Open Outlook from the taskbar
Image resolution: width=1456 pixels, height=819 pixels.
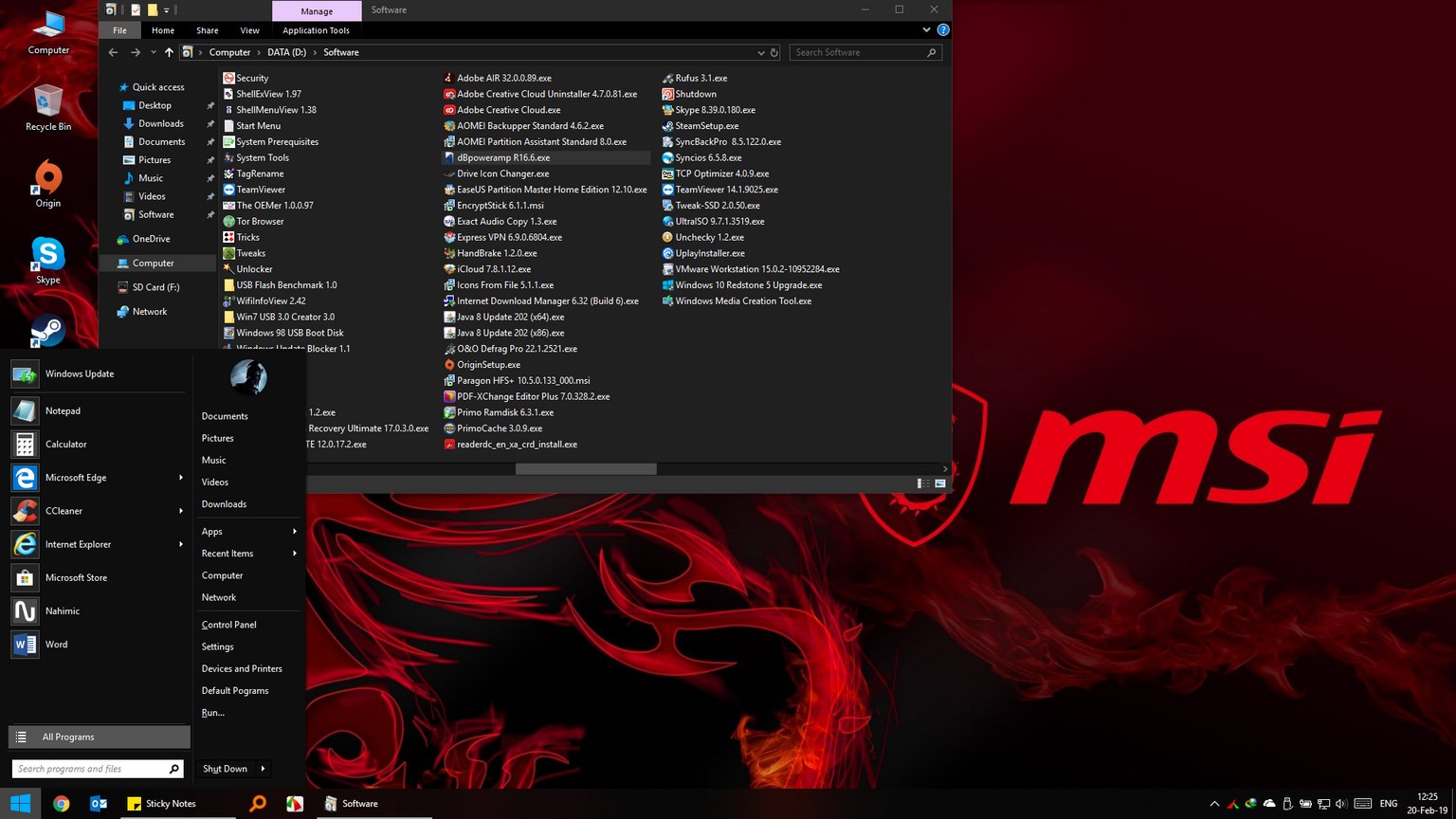click(x=99, y=804)
